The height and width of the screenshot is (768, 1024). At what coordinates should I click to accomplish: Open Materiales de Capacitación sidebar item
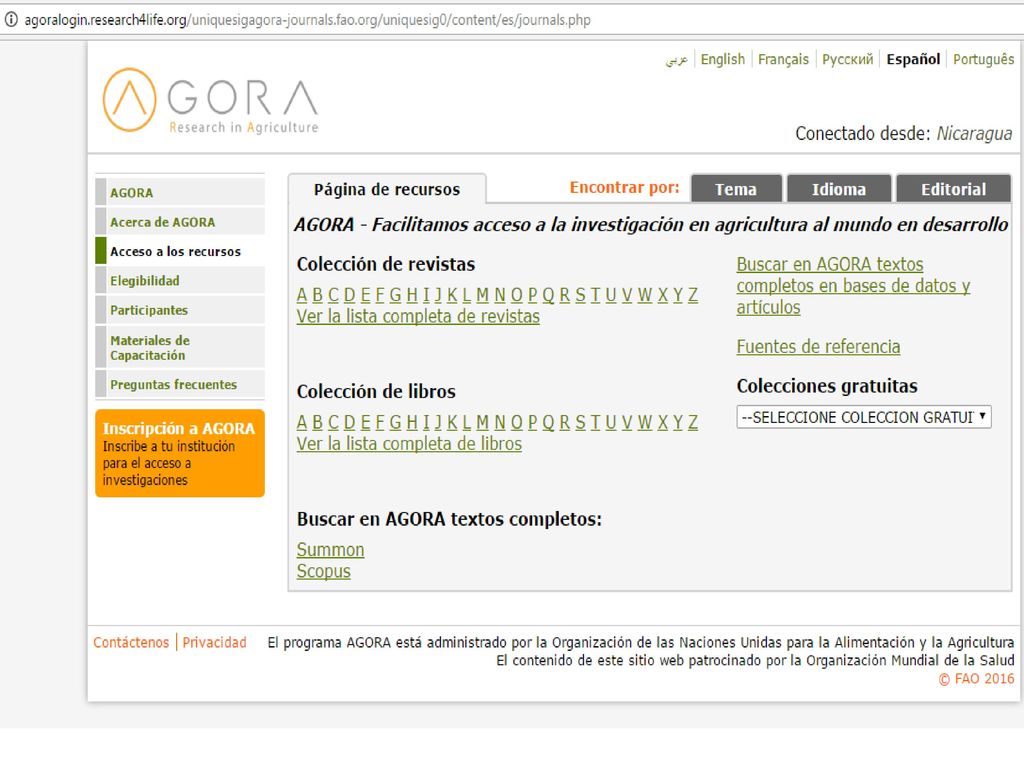180,347
